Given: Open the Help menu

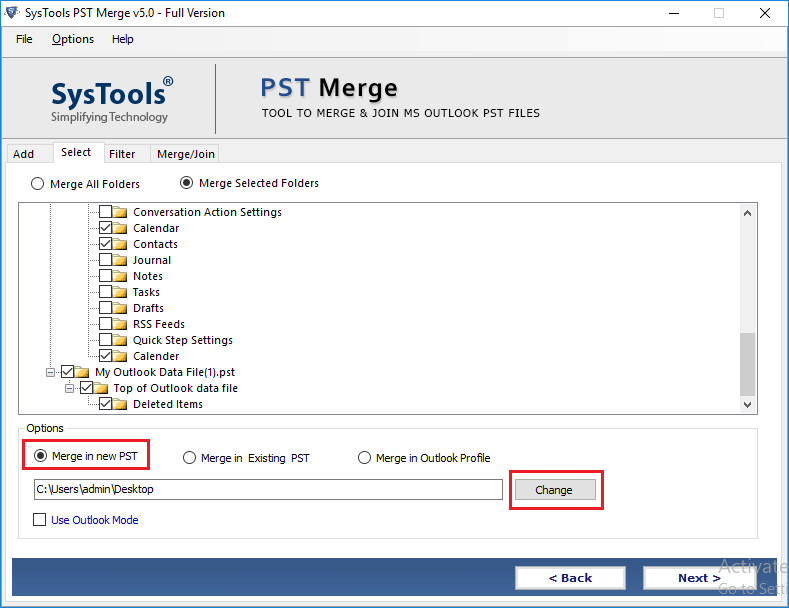Looking at the screenshot, I should tap(122, 39).
